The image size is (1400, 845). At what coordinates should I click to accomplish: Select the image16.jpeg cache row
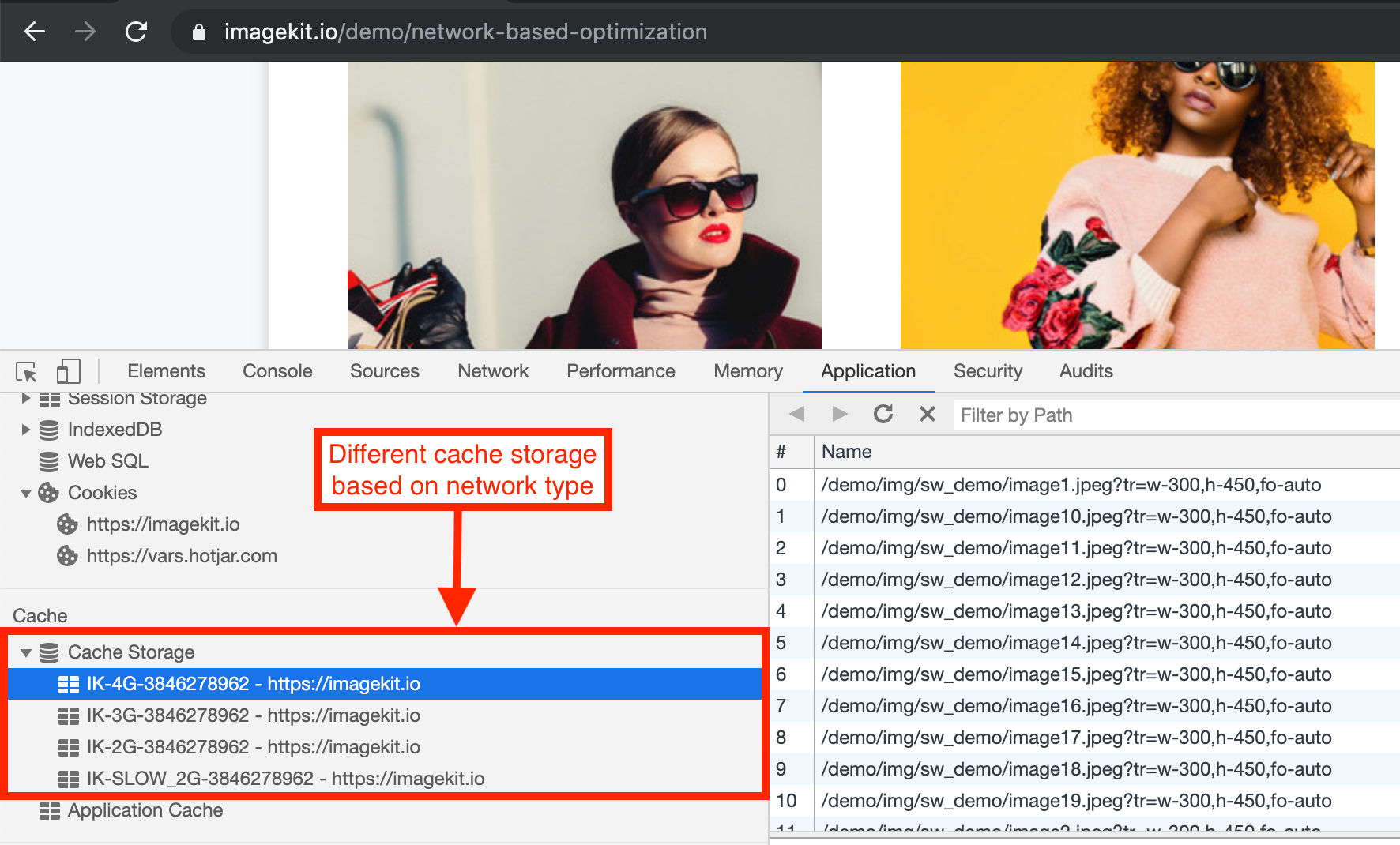point(1085,706)
